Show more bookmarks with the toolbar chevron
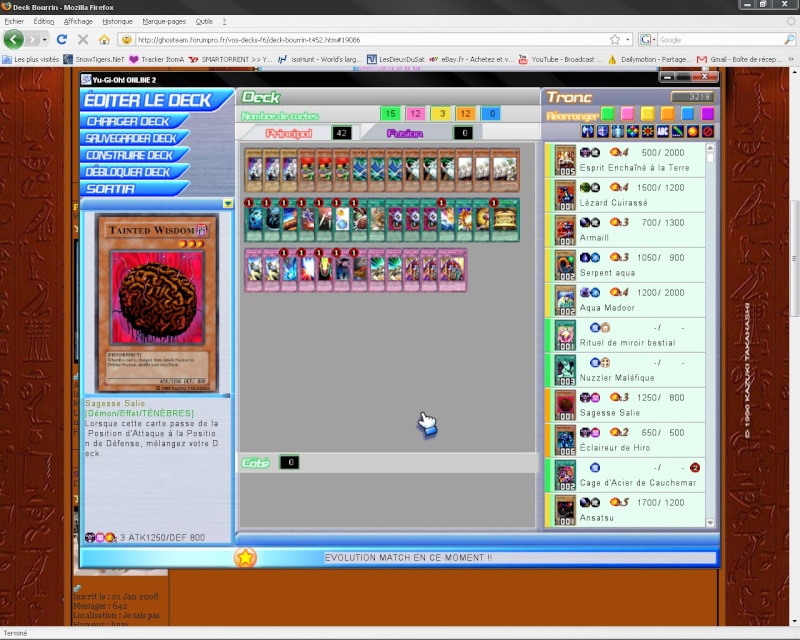Screen dimensions: 800x640 coord(791,59)
